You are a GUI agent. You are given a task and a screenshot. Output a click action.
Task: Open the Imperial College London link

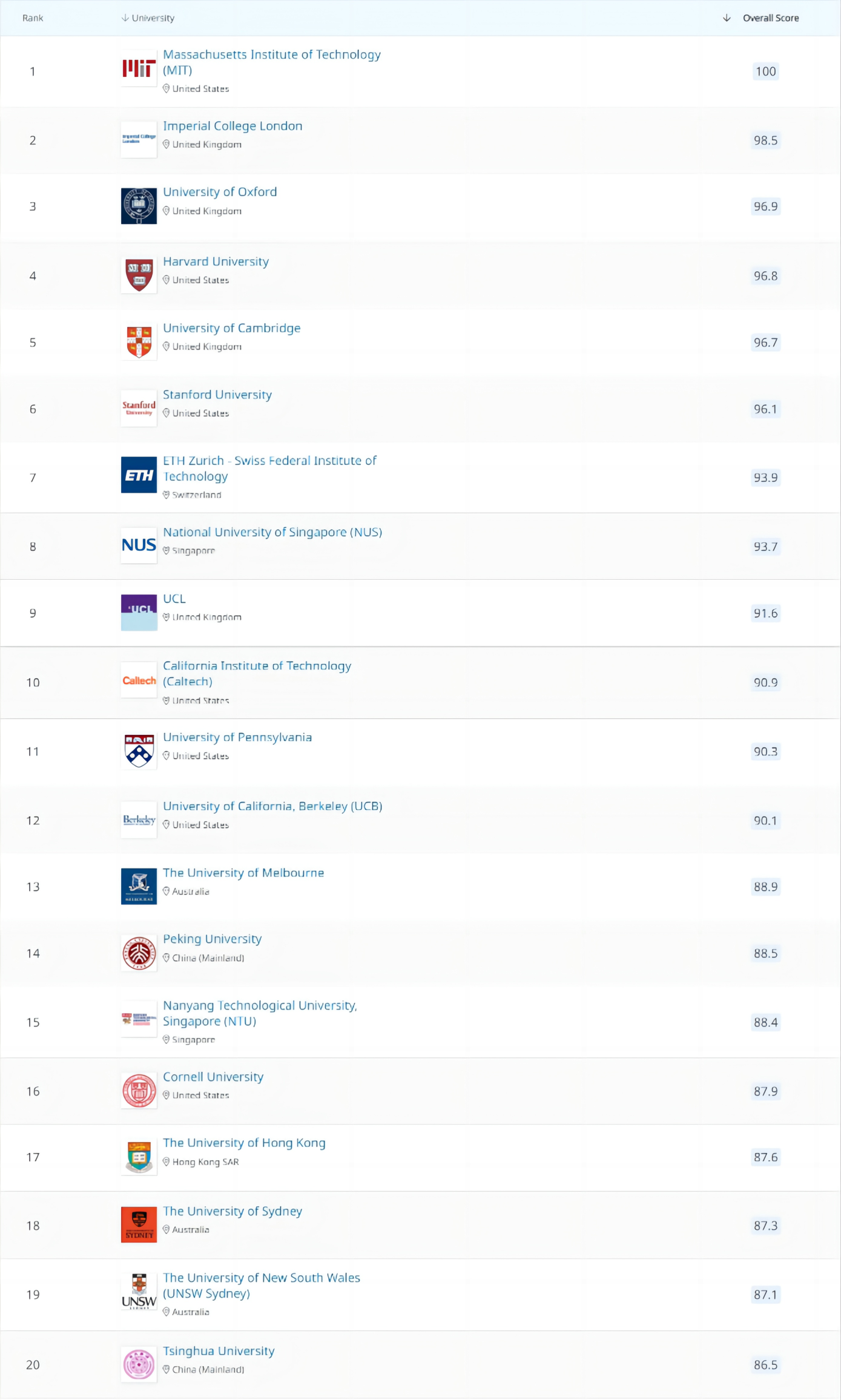(233, 126)
